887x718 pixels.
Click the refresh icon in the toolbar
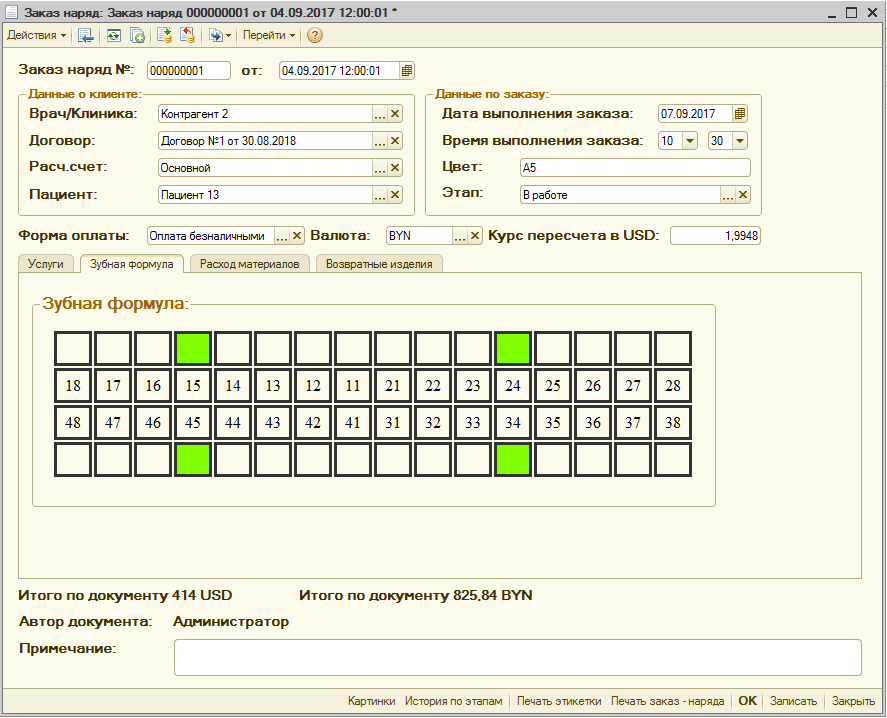point(114,35)
